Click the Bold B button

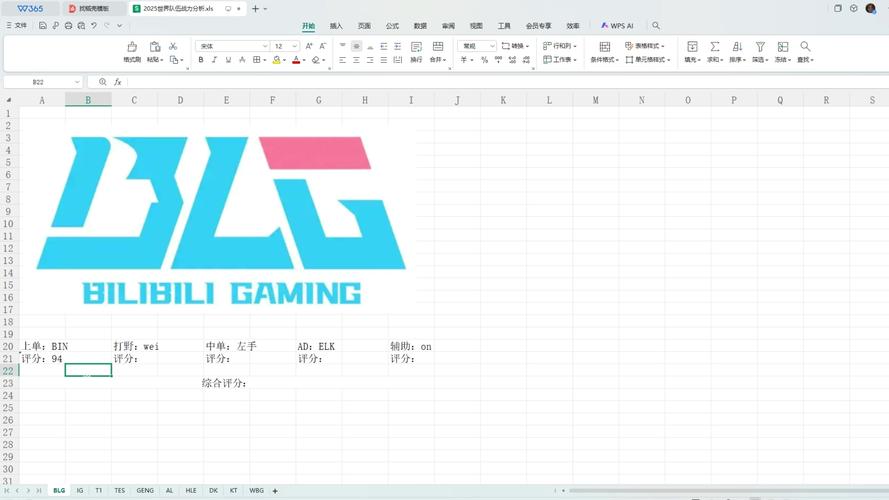(201, 60)
